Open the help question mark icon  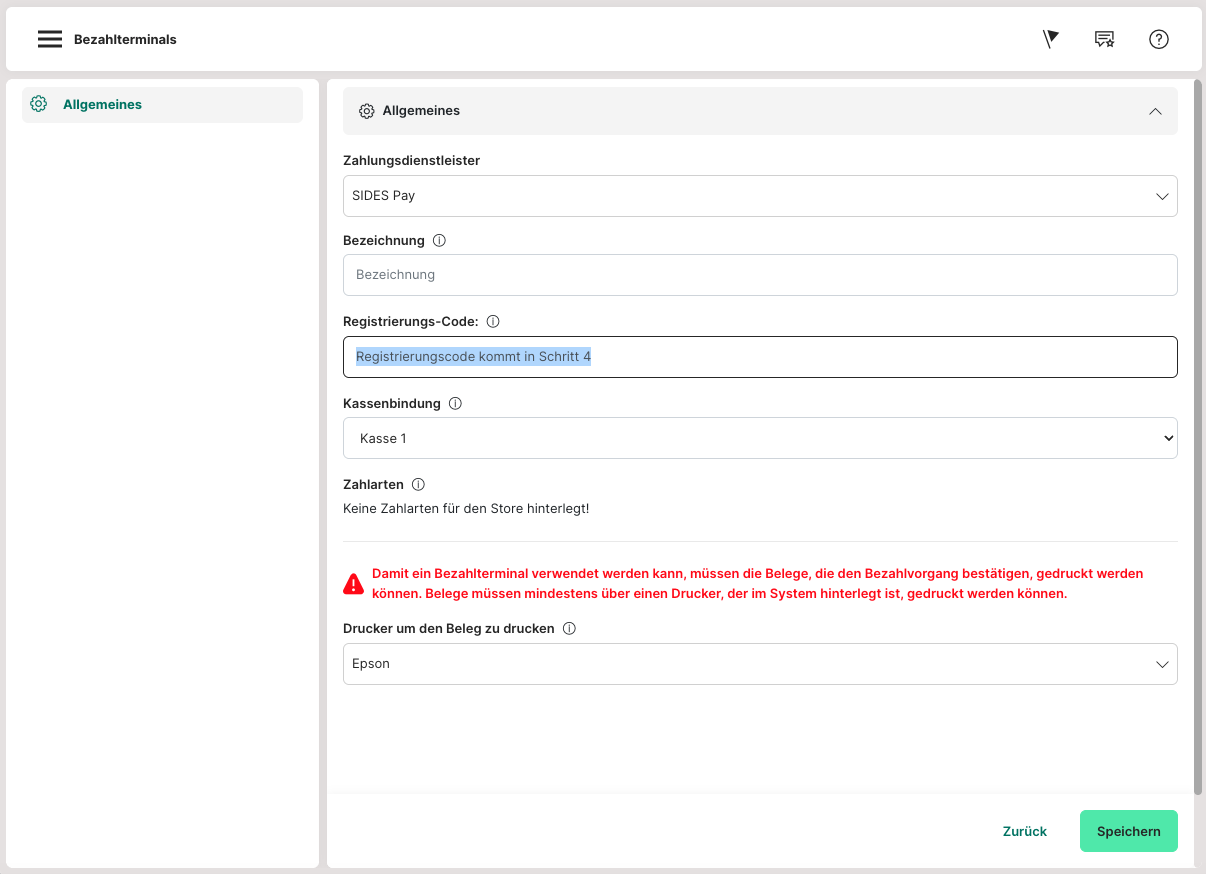point(1158,39)
